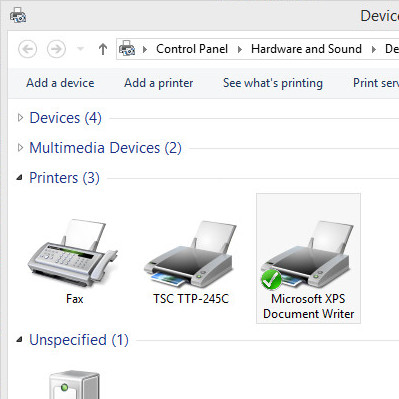Go back with the Back arrow button
Image resolution: width=399 pixels, height=399 pixels.
point(27,49)
